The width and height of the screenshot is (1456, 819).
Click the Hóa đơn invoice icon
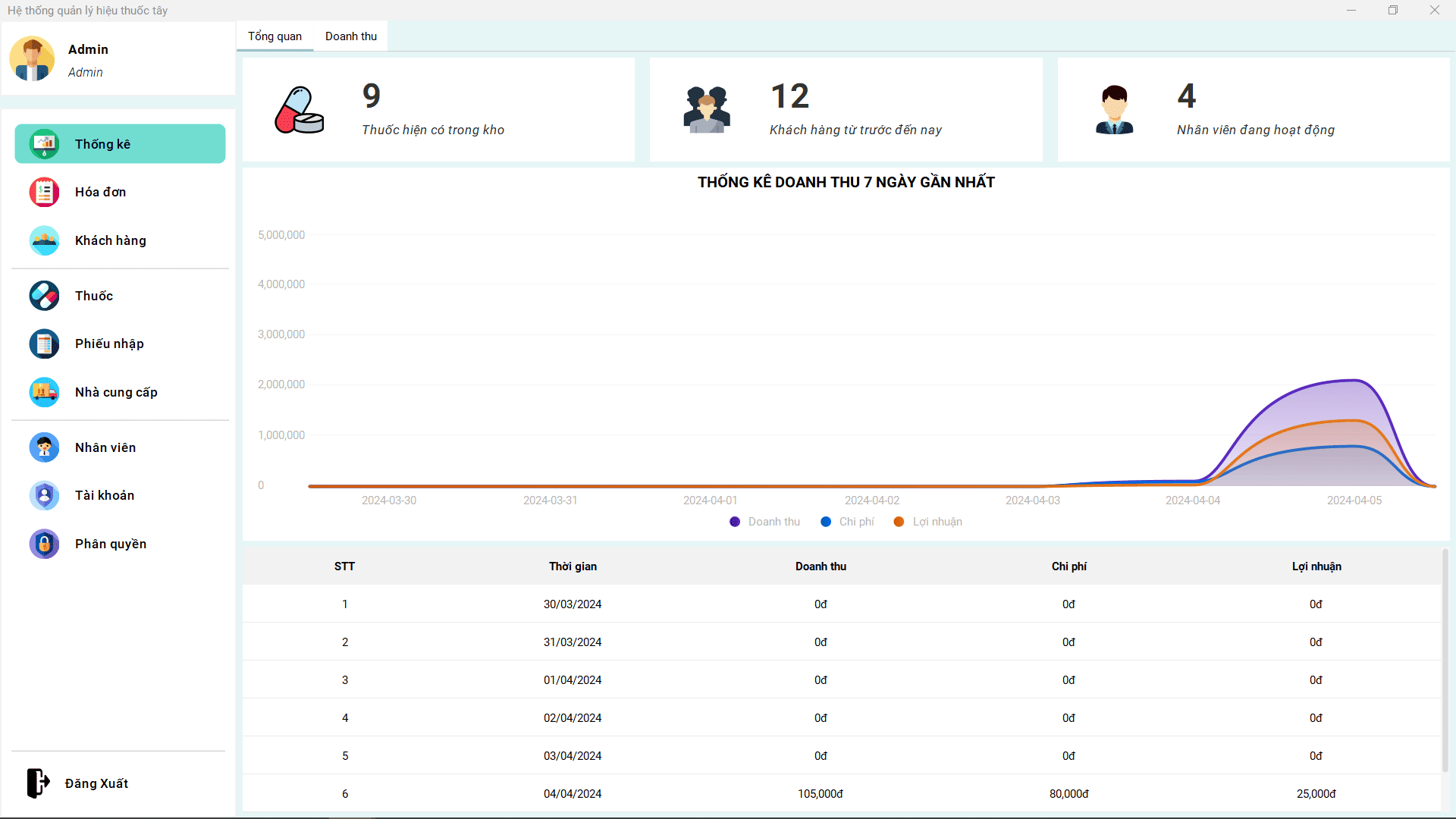point(44,192)
